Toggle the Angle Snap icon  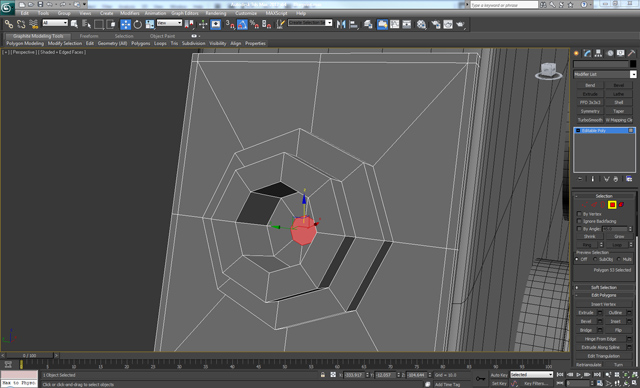point(242,24)
